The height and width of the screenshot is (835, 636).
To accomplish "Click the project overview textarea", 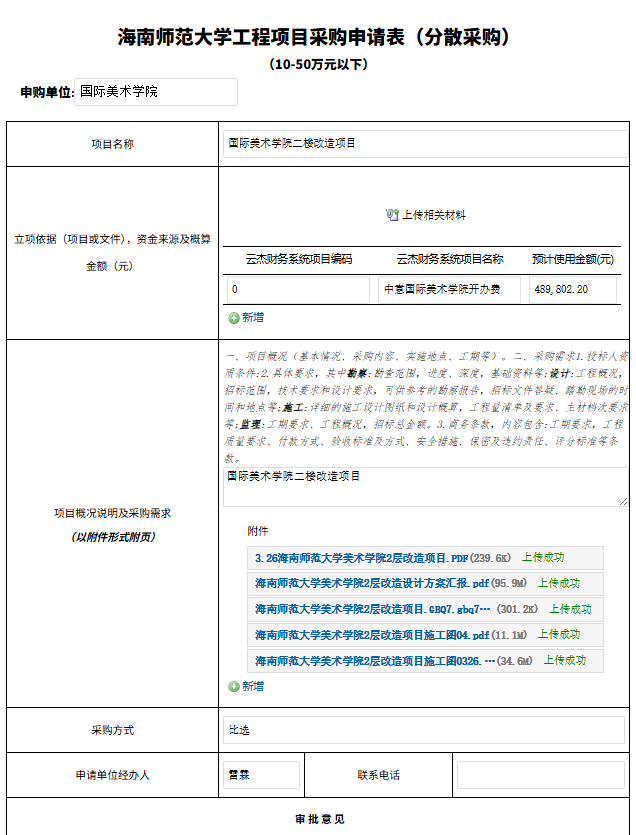I will coord(425,487).
